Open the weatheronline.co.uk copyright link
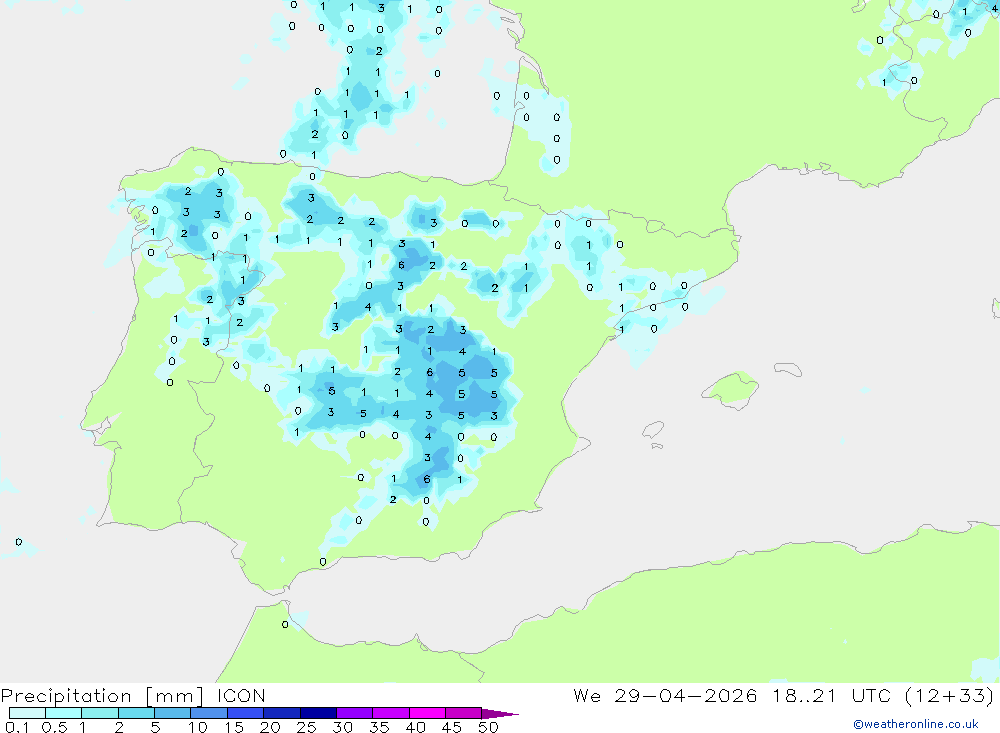Image resolution: width=1000 pixels, height=733 pixels. (915, 724)
